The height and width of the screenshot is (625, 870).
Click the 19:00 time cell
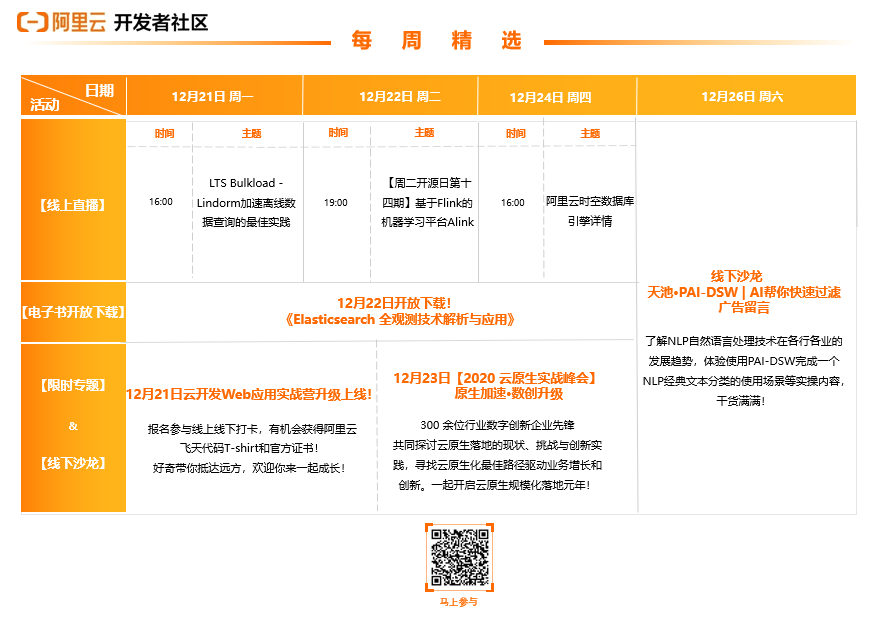pos(336,203)
